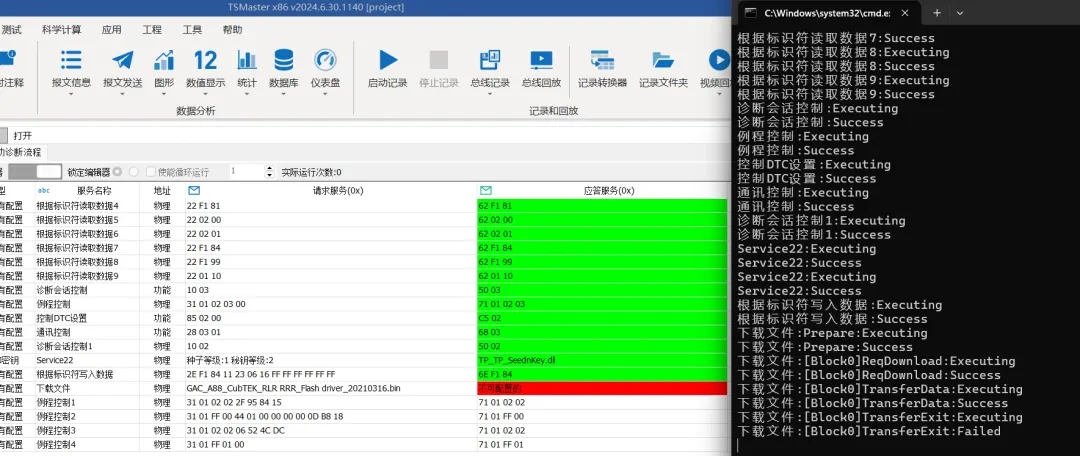Click the 地址 column header
1080x456 pixels.
pos(163,190)
